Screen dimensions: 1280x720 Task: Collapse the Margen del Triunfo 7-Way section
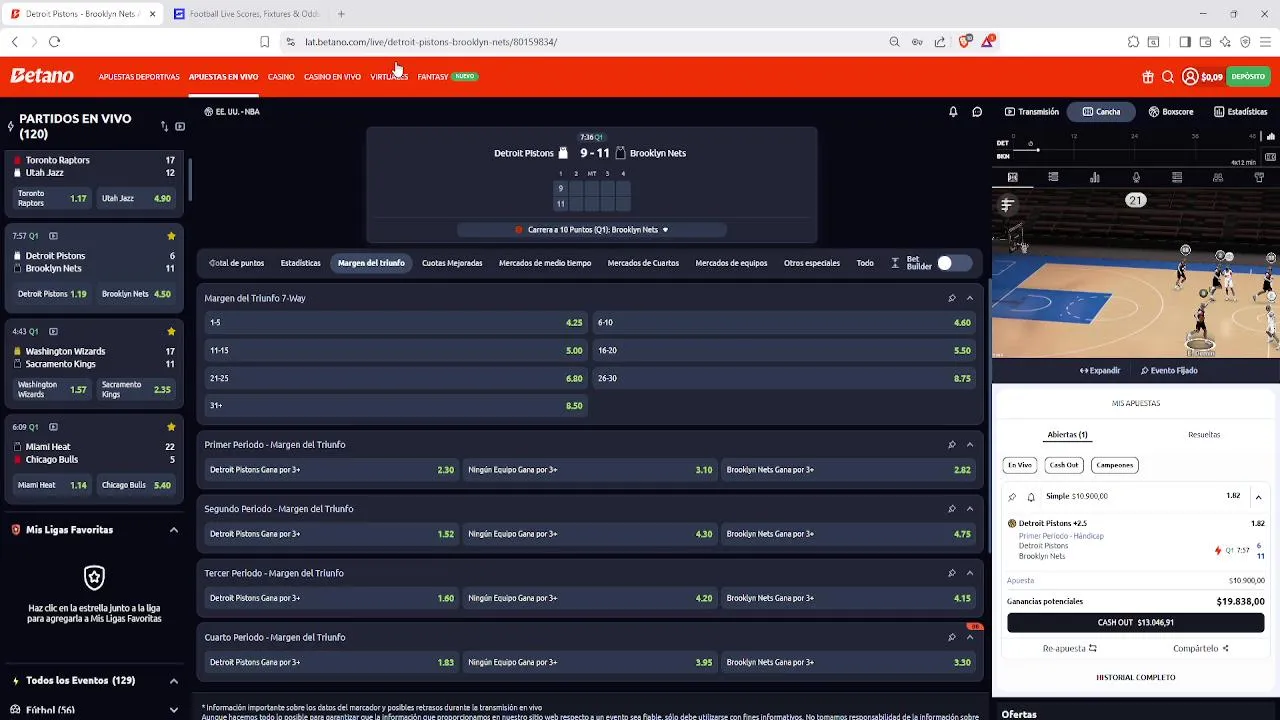pyautogui.click(x=970, y=298)
